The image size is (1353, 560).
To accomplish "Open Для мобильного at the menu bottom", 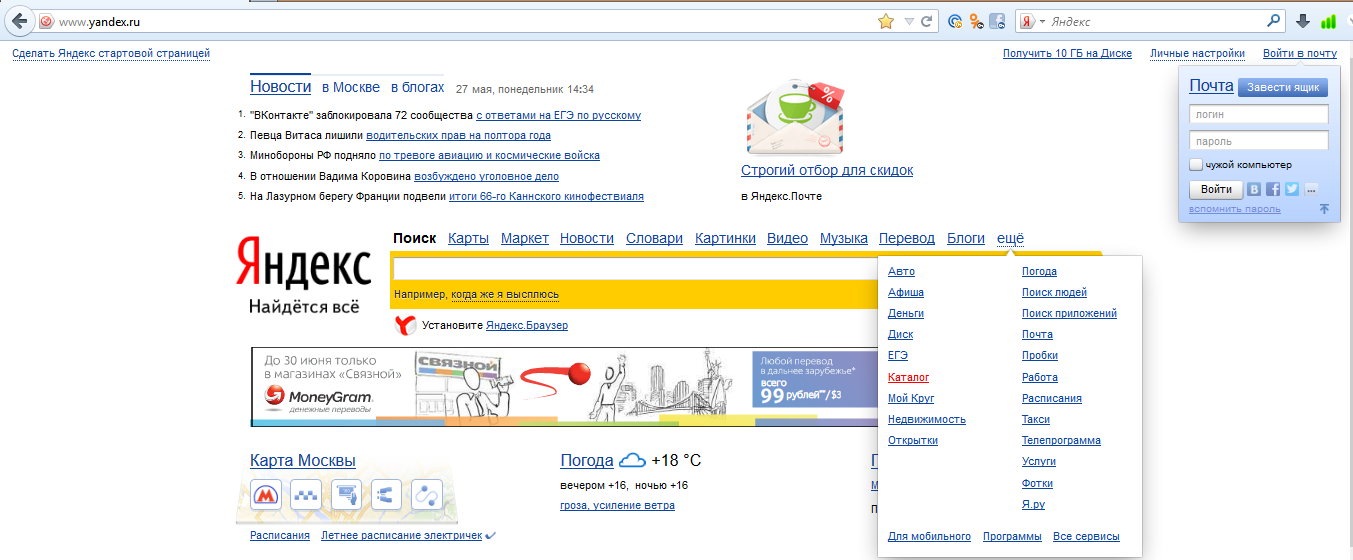I will [929, 536].
